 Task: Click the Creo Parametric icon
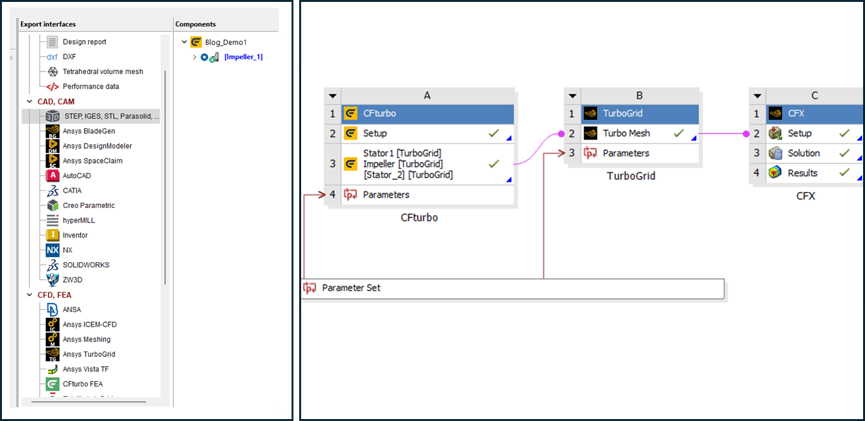pyautogui.click(x=52, y=206)
